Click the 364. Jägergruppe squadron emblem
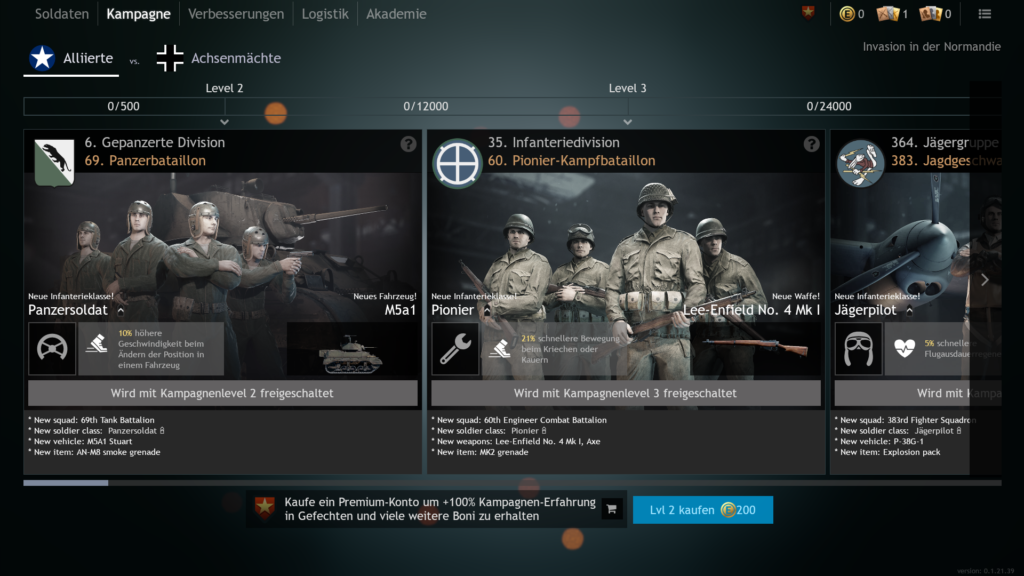1024x576 pixels. click(860, 163)
